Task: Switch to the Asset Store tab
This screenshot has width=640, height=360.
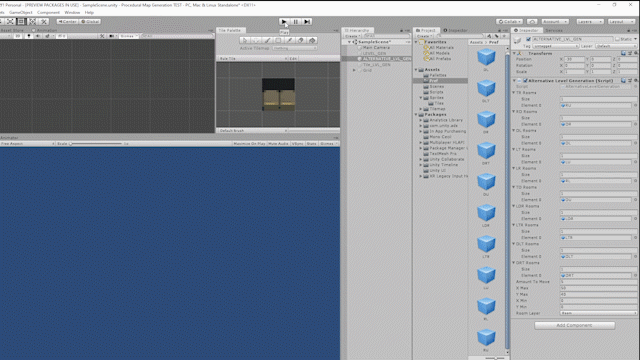Action: point(12,30)
